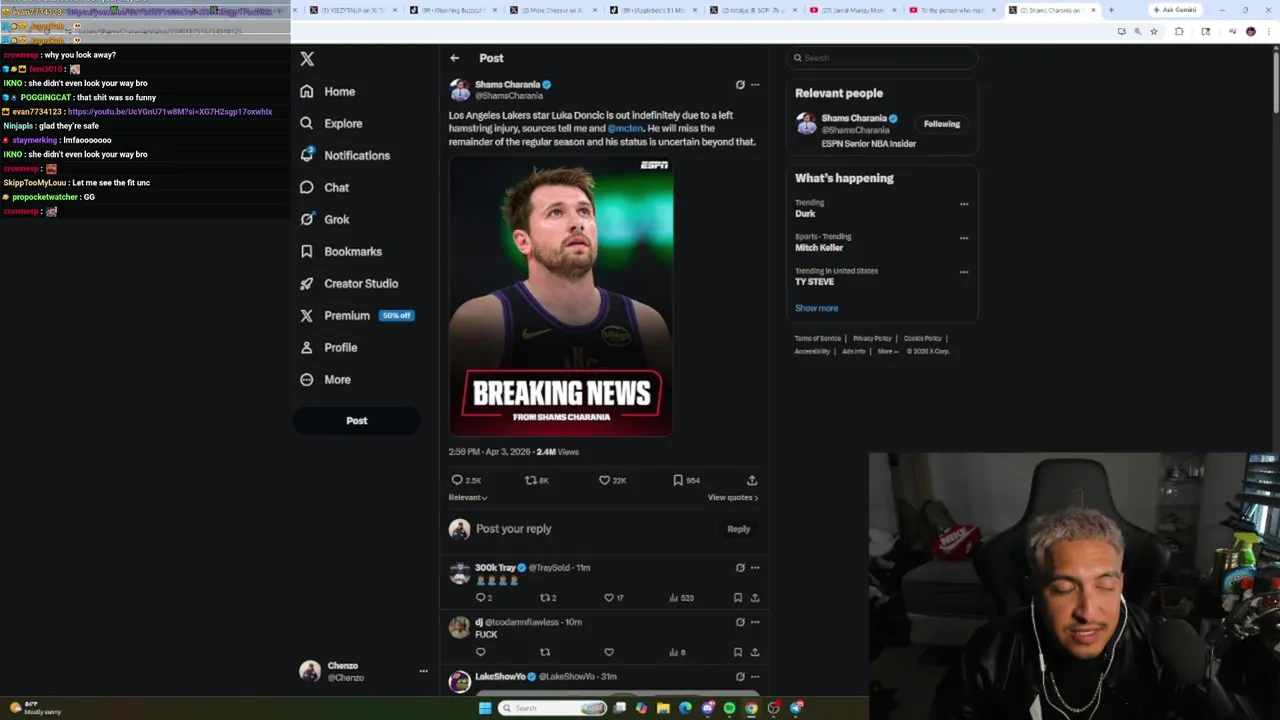The height and width of the screenshot is (720, 1280).
Task: Open the Relevant sort dropdown
Action: (x=468, y=497)
